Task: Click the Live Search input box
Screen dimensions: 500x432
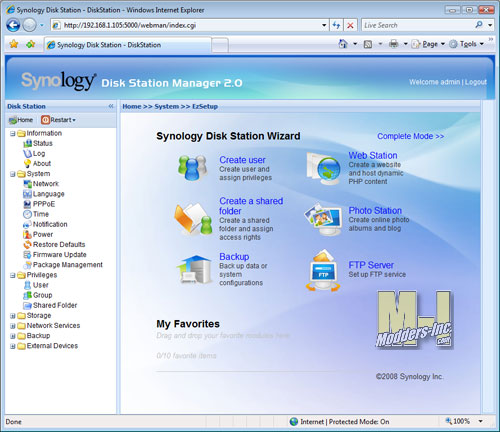Action: (417, 25)
